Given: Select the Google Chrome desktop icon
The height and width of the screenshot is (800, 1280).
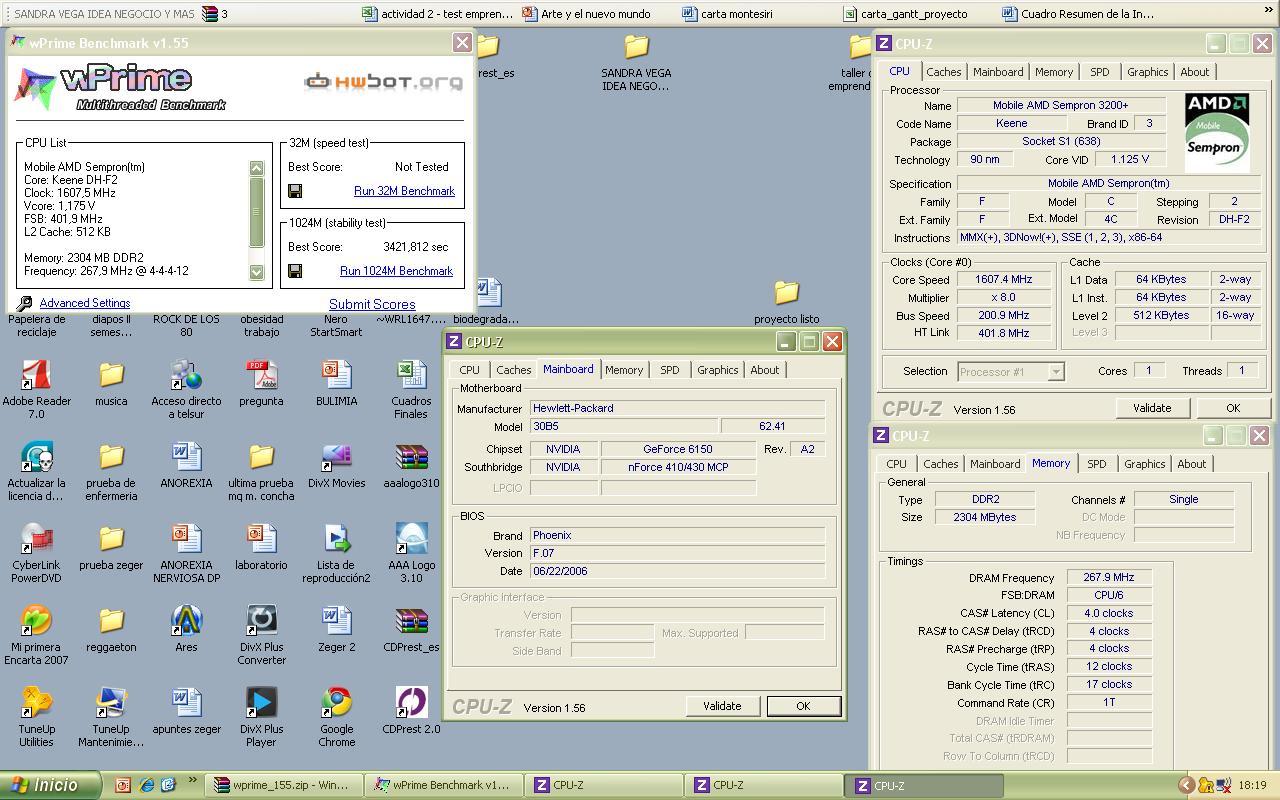Looking at the screenshot, I should tap(336, 703).
